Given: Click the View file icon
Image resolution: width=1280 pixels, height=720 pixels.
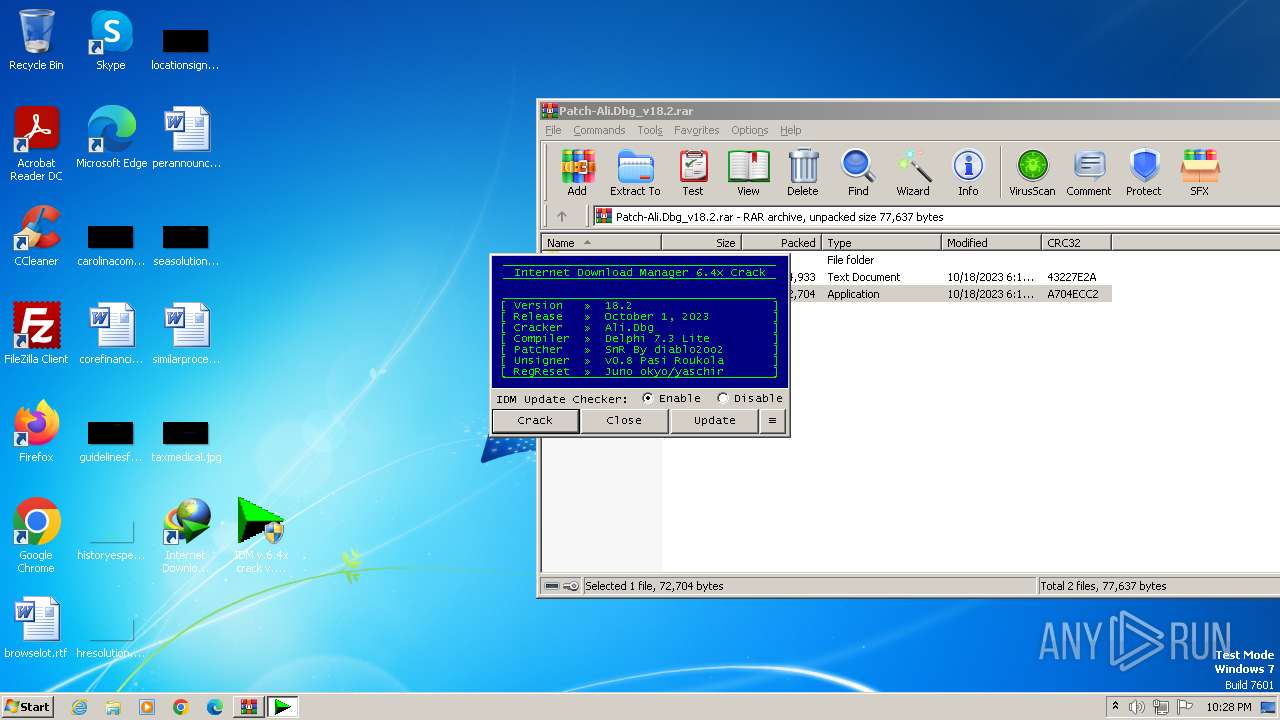Looking at the screenshot, I should click(748, 172).
